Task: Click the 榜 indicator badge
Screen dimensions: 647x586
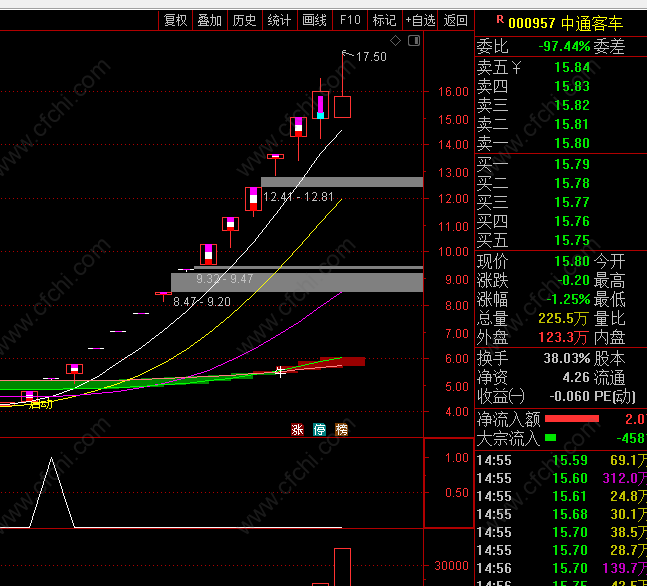Action: coord(341,430)
